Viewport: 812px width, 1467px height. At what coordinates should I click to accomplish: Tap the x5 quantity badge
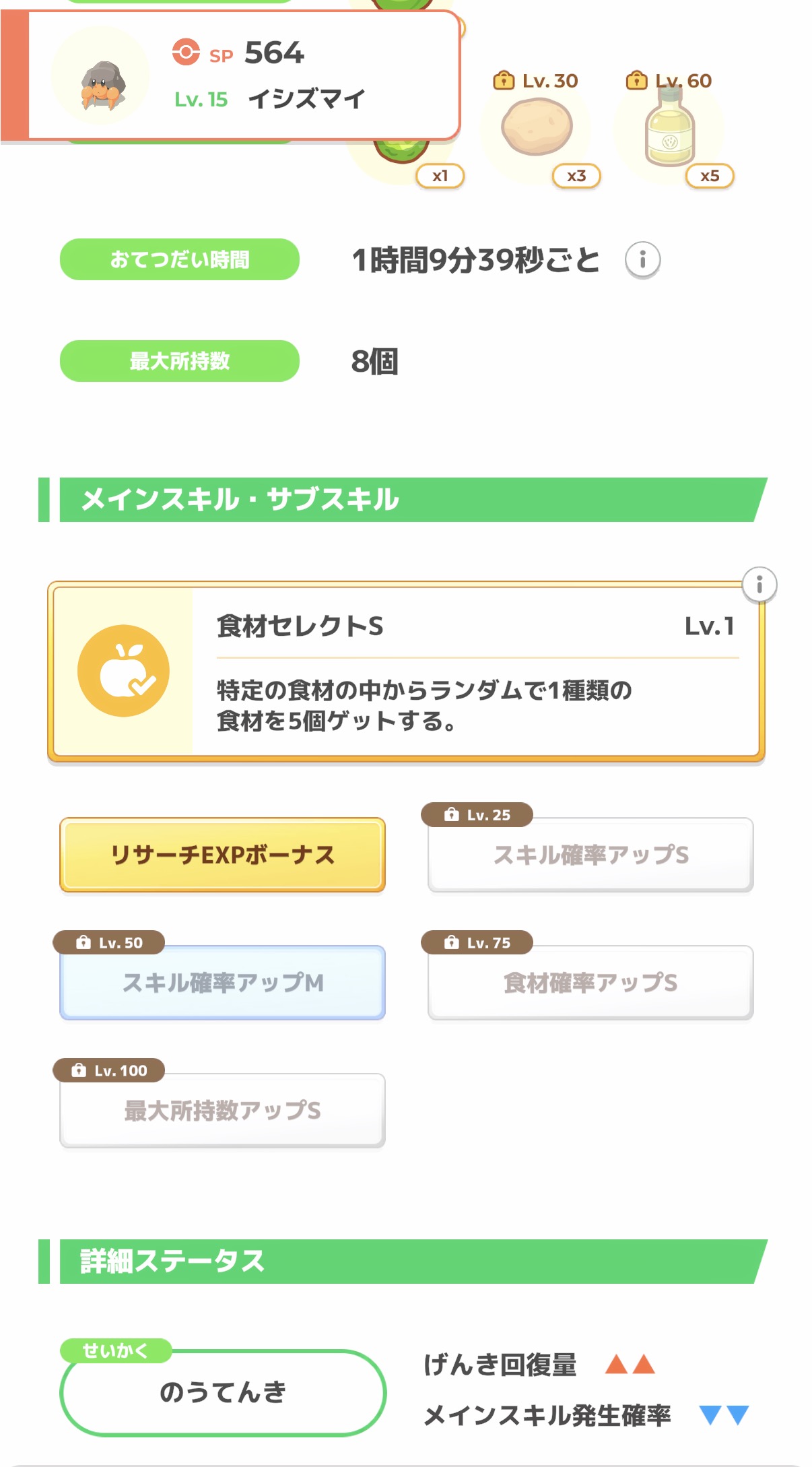tap(710, 176)
